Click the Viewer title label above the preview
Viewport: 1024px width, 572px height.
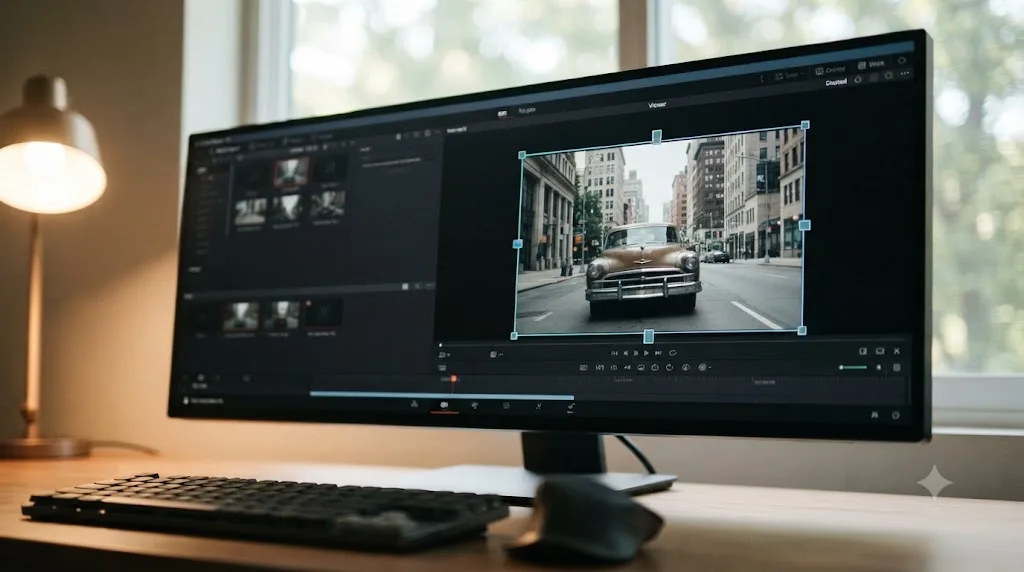(x=657, y=104)
